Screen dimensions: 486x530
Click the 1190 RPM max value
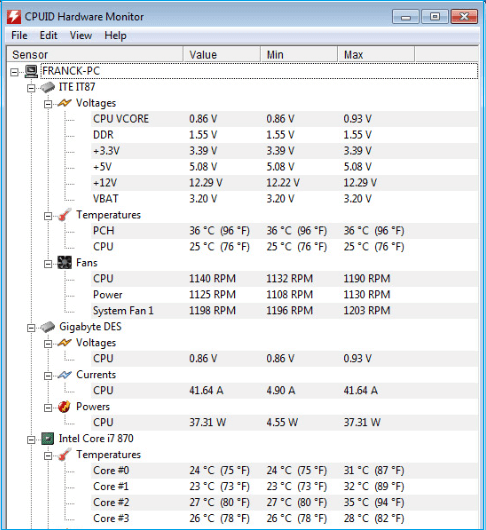tap(367, 279)
